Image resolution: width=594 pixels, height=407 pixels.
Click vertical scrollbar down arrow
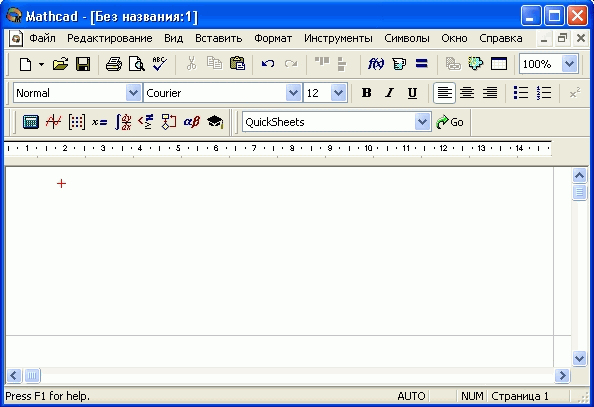579,358
